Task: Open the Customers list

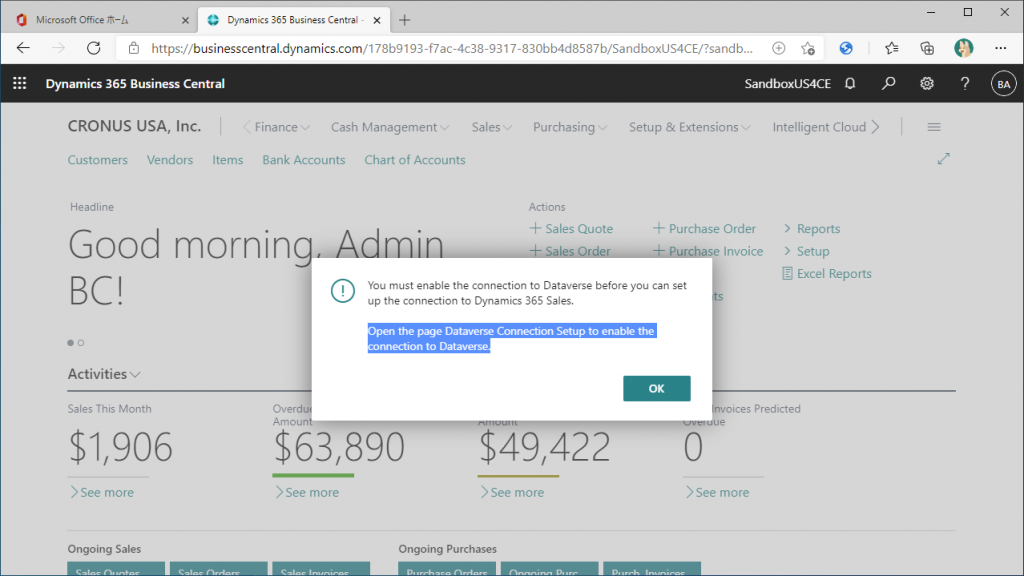Action: point(98,160)
